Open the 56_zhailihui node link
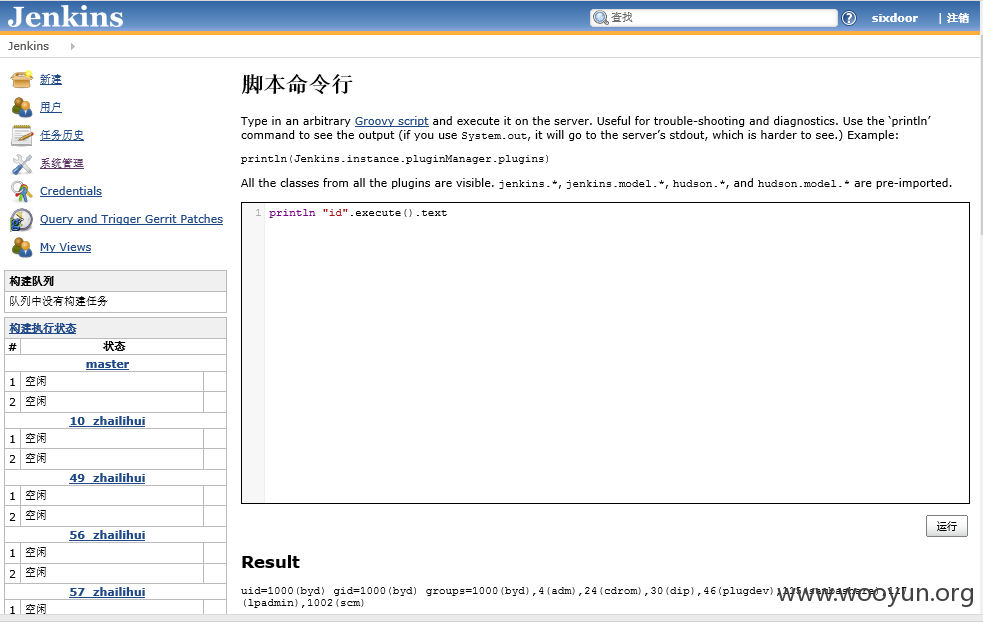This screenshot has width=983, height=622. click(107, 535)
